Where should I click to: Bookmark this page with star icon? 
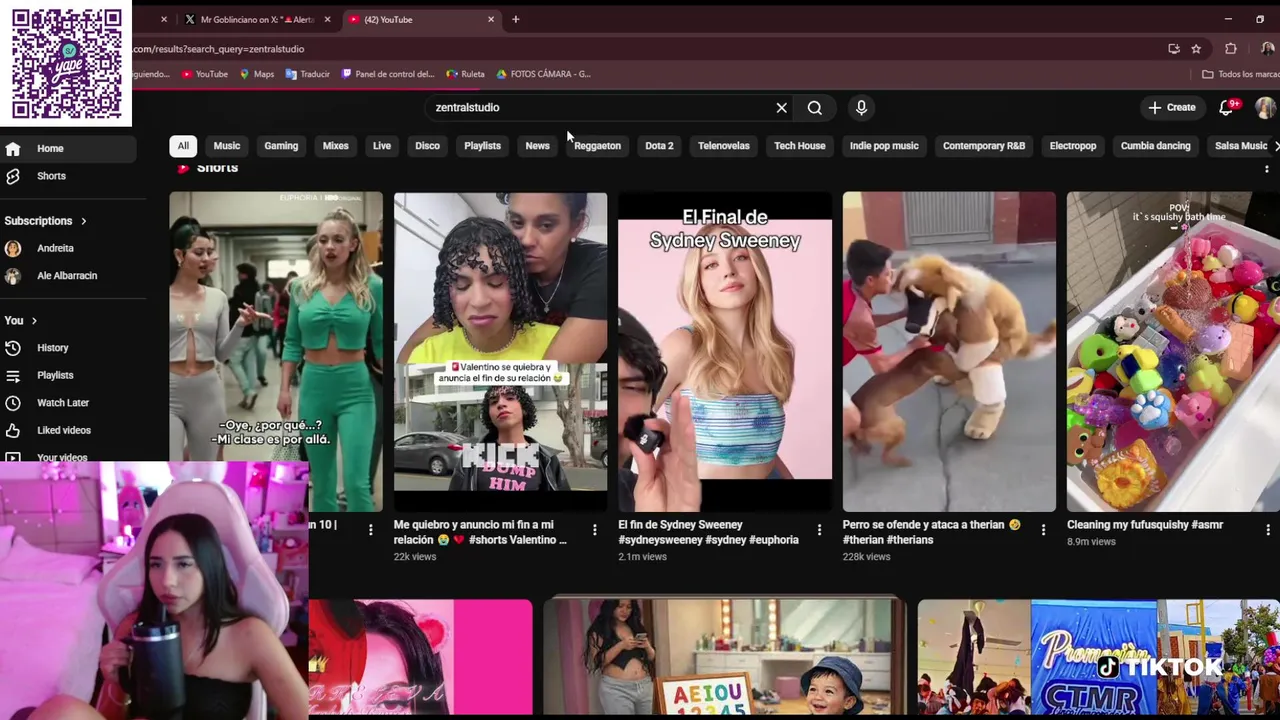[1196, 49]
